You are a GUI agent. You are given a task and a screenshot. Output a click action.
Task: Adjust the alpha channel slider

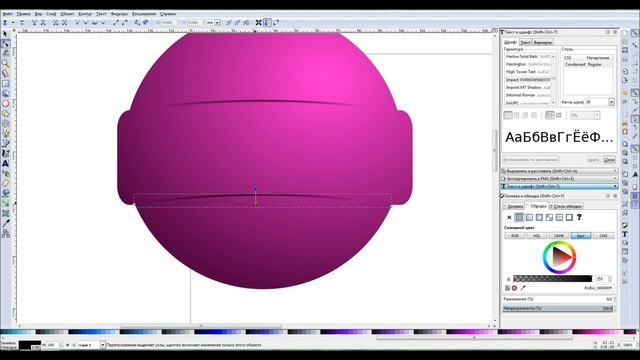[x=552, y=279]
